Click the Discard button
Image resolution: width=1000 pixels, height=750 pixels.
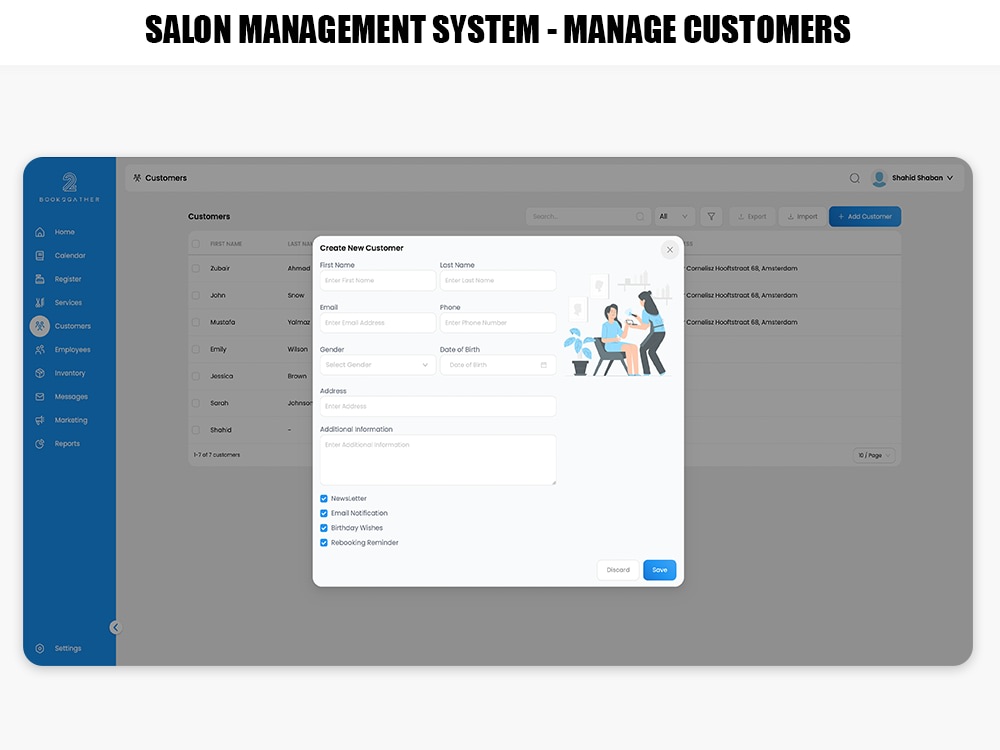618,570
